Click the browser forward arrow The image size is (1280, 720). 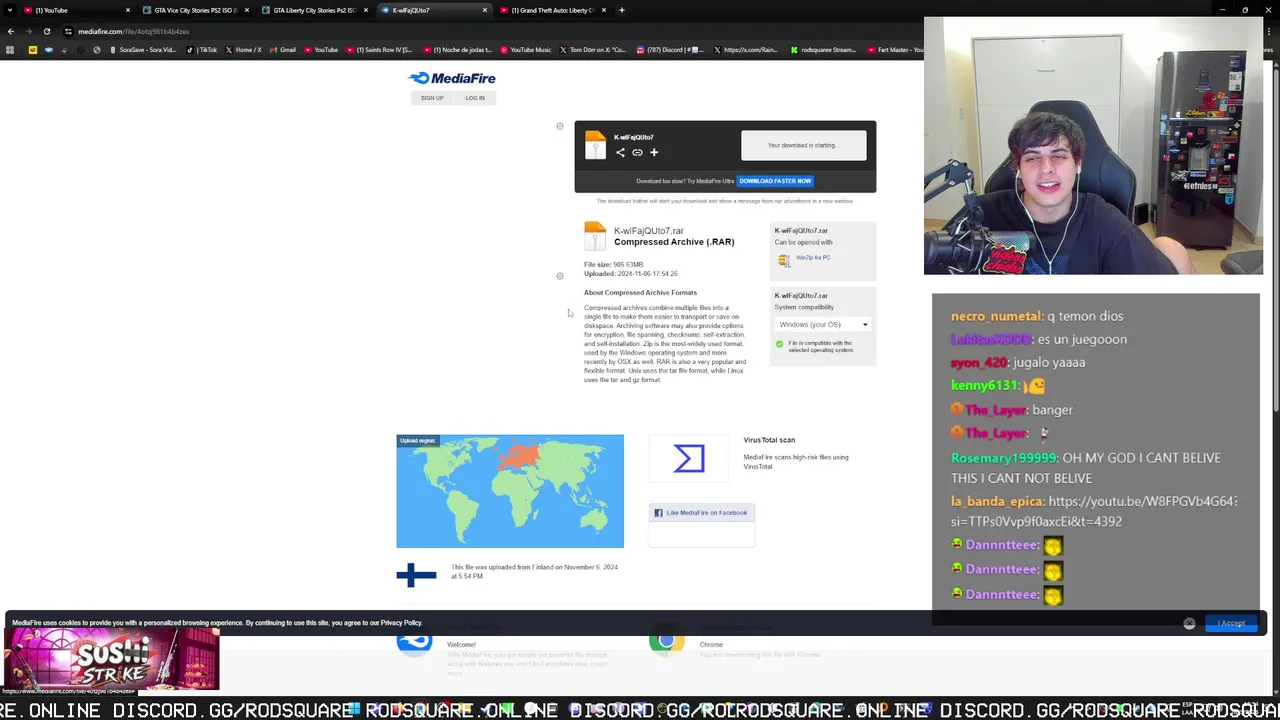tap(28, 31)
